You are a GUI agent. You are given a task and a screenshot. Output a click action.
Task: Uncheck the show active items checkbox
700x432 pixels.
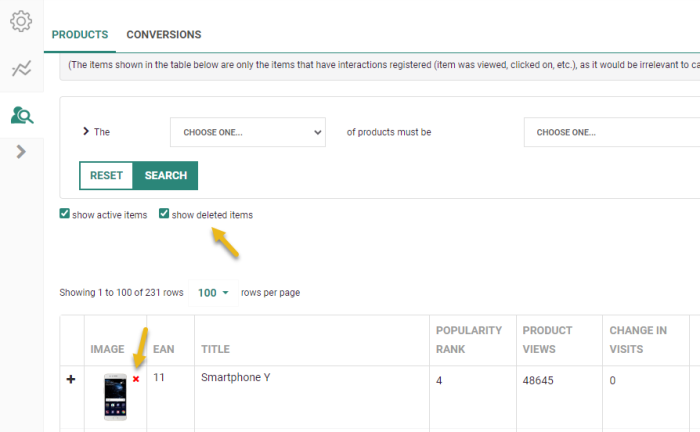pos(65,214)
